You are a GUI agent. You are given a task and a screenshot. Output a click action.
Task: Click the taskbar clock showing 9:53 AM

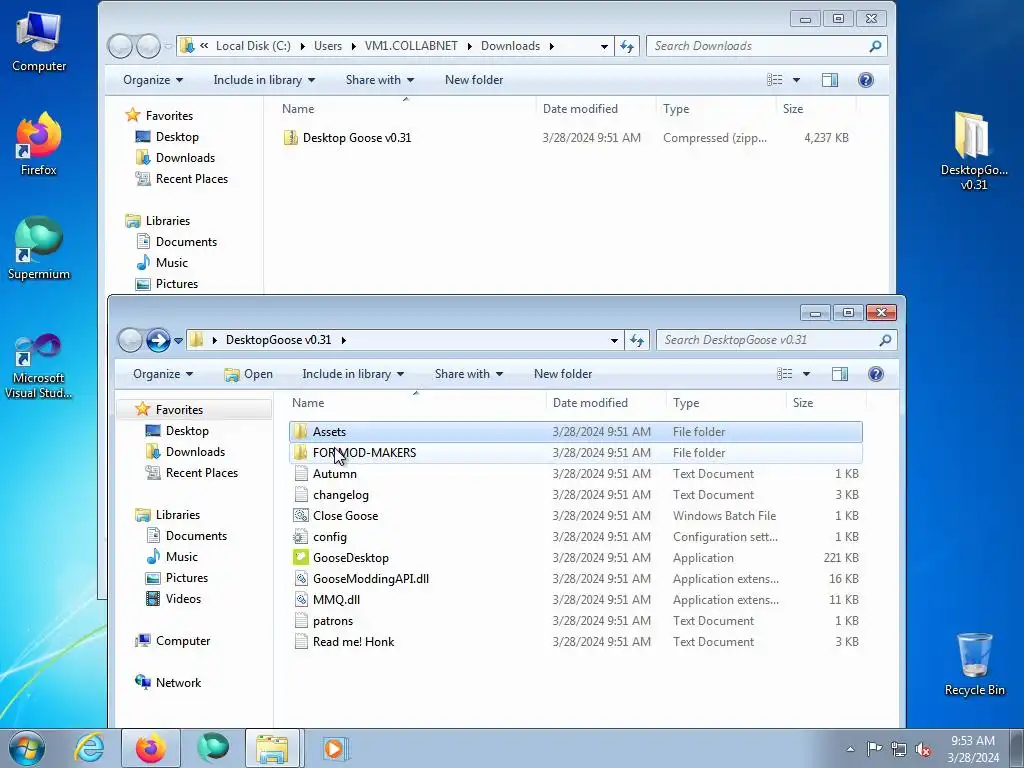[973, 748]
